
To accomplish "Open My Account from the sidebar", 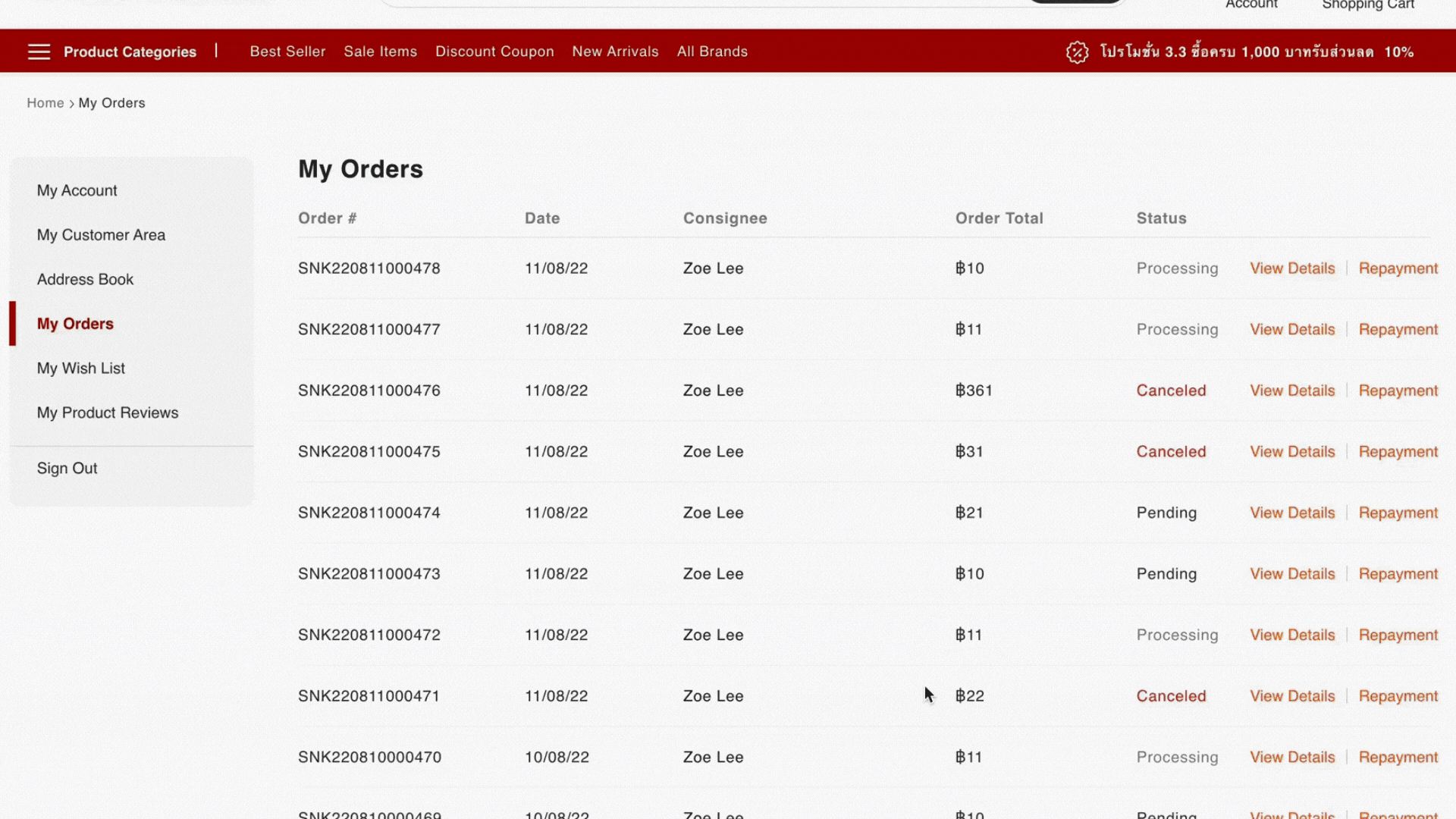I will pos(77,190).
